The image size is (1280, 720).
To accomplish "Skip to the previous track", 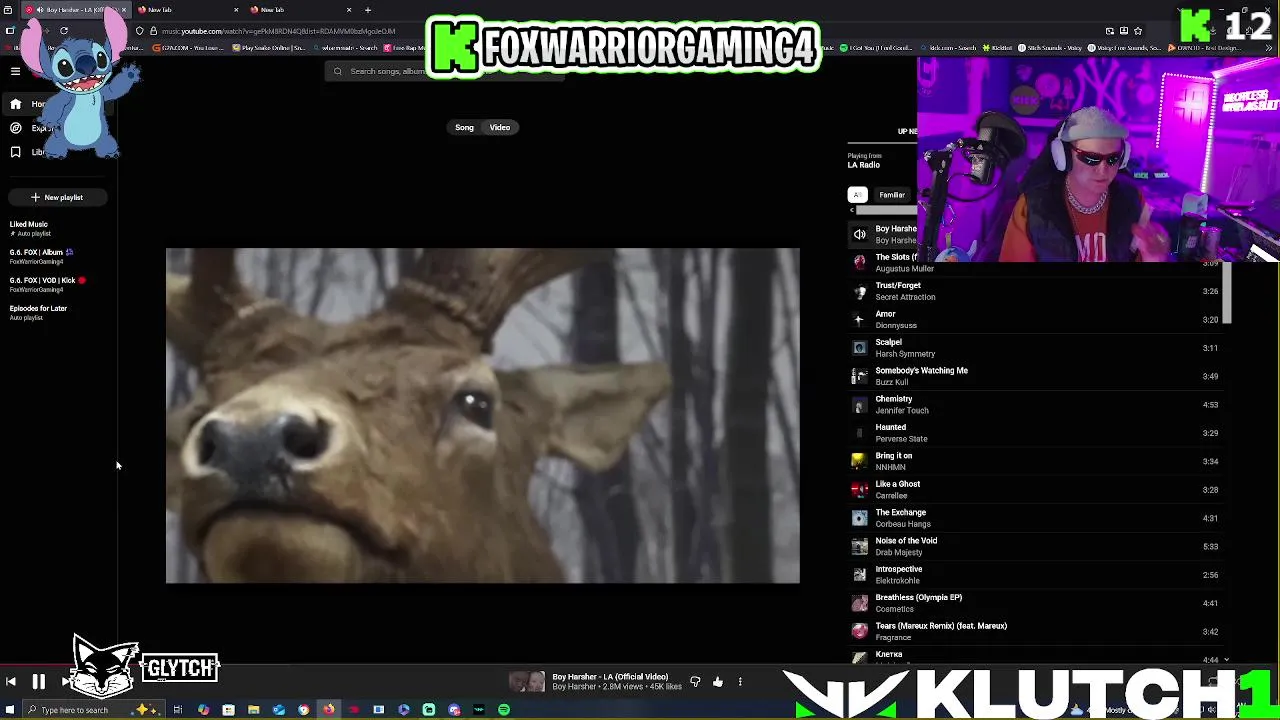I will click(x=10, y=682).
